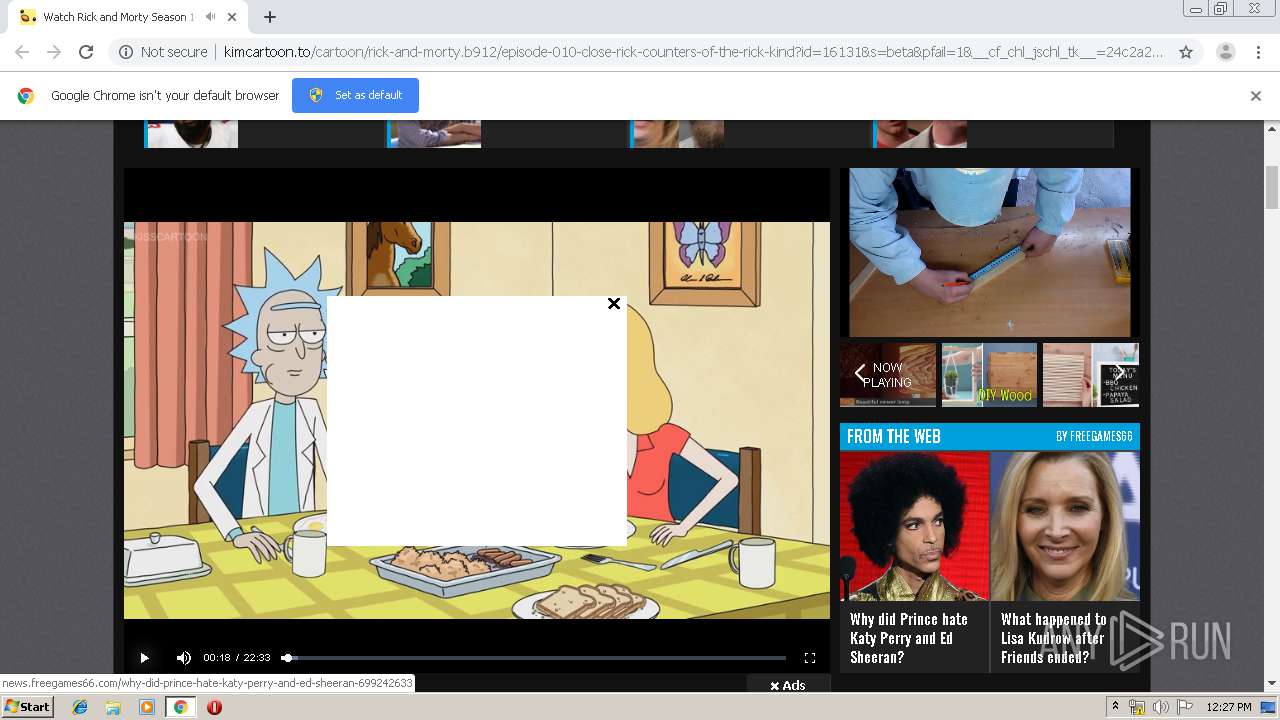Click scrollbar up arrow
Screen dimensions: 1280x720
1272,129
